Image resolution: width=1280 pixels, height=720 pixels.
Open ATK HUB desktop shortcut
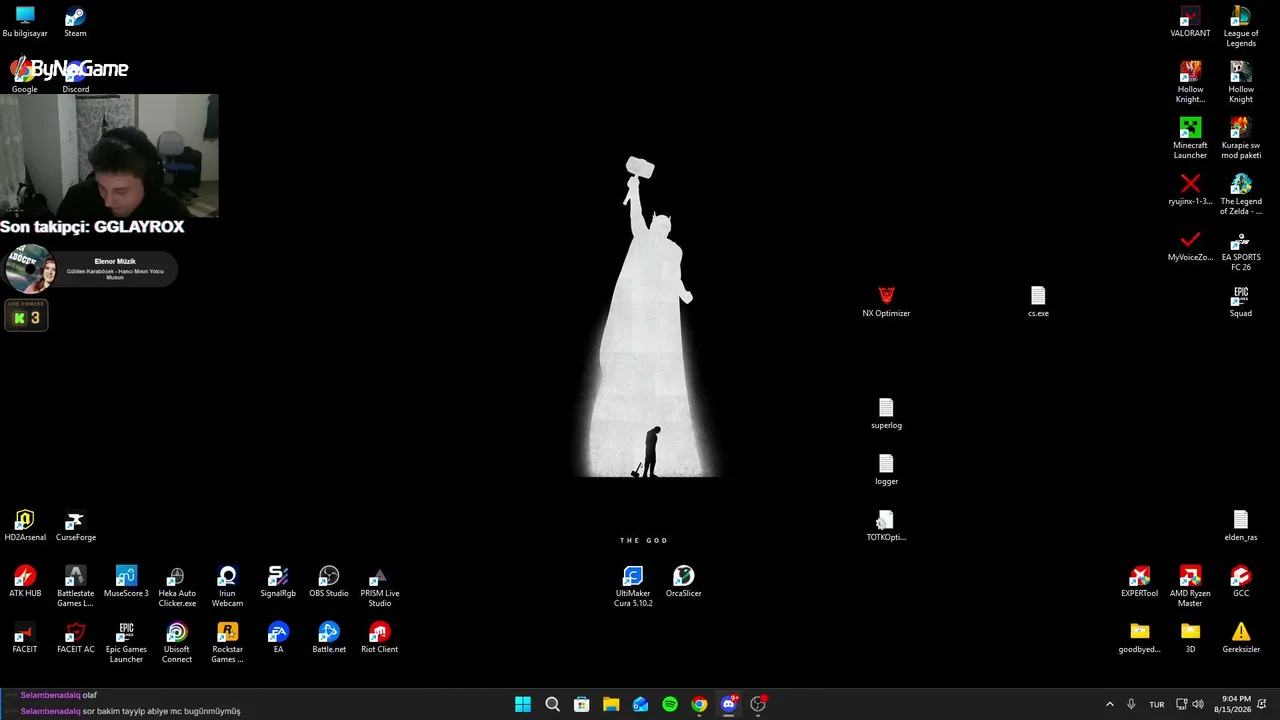25,582
